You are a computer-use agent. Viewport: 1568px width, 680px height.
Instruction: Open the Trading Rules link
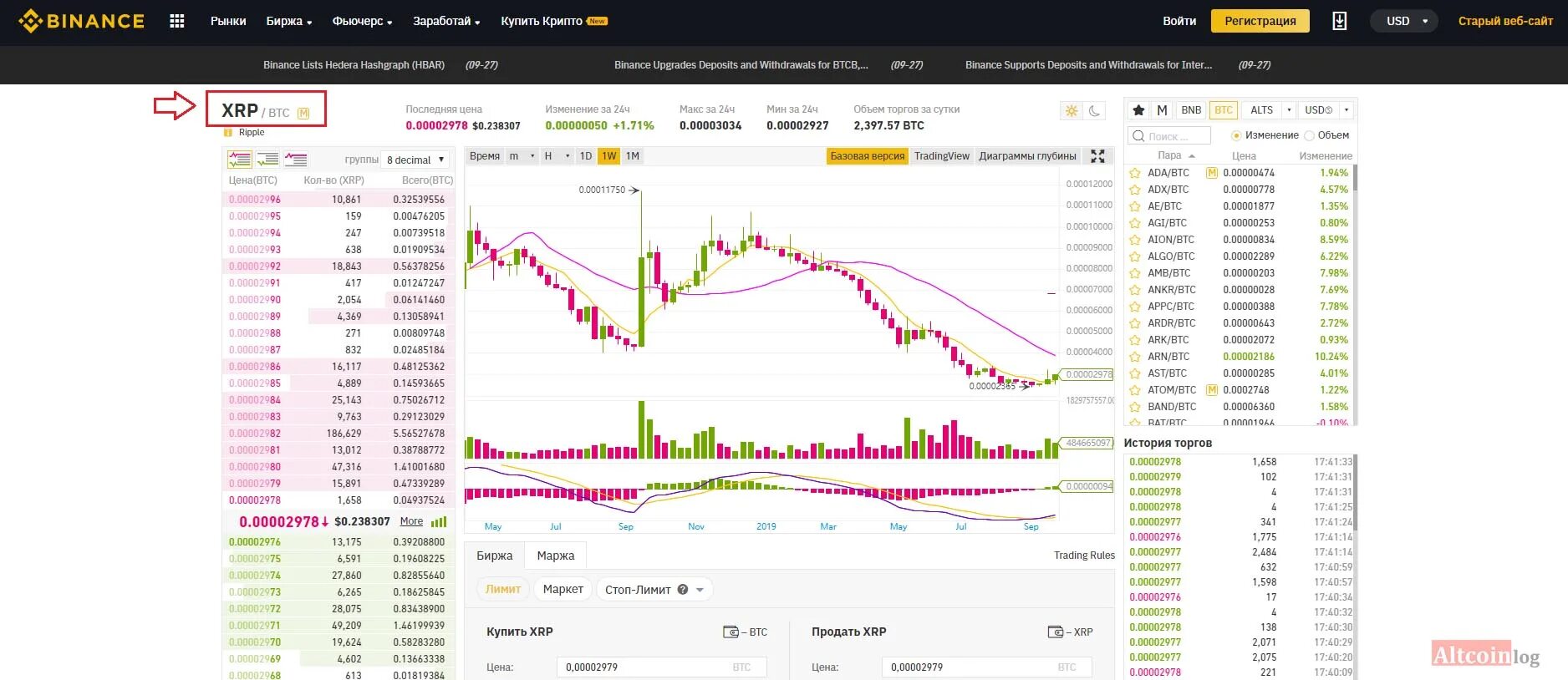tap(1084, 556)
